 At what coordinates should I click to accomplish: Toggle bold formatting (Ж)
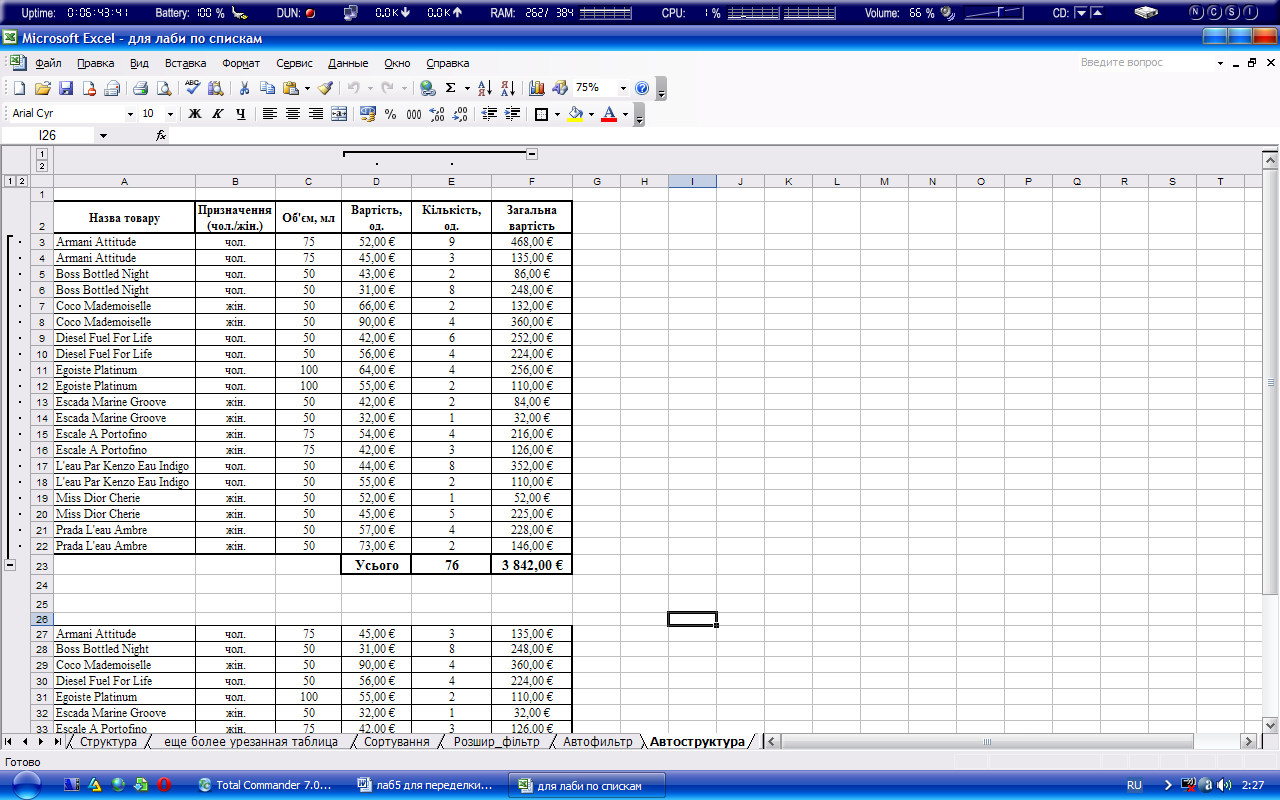[x=195, y=114]
